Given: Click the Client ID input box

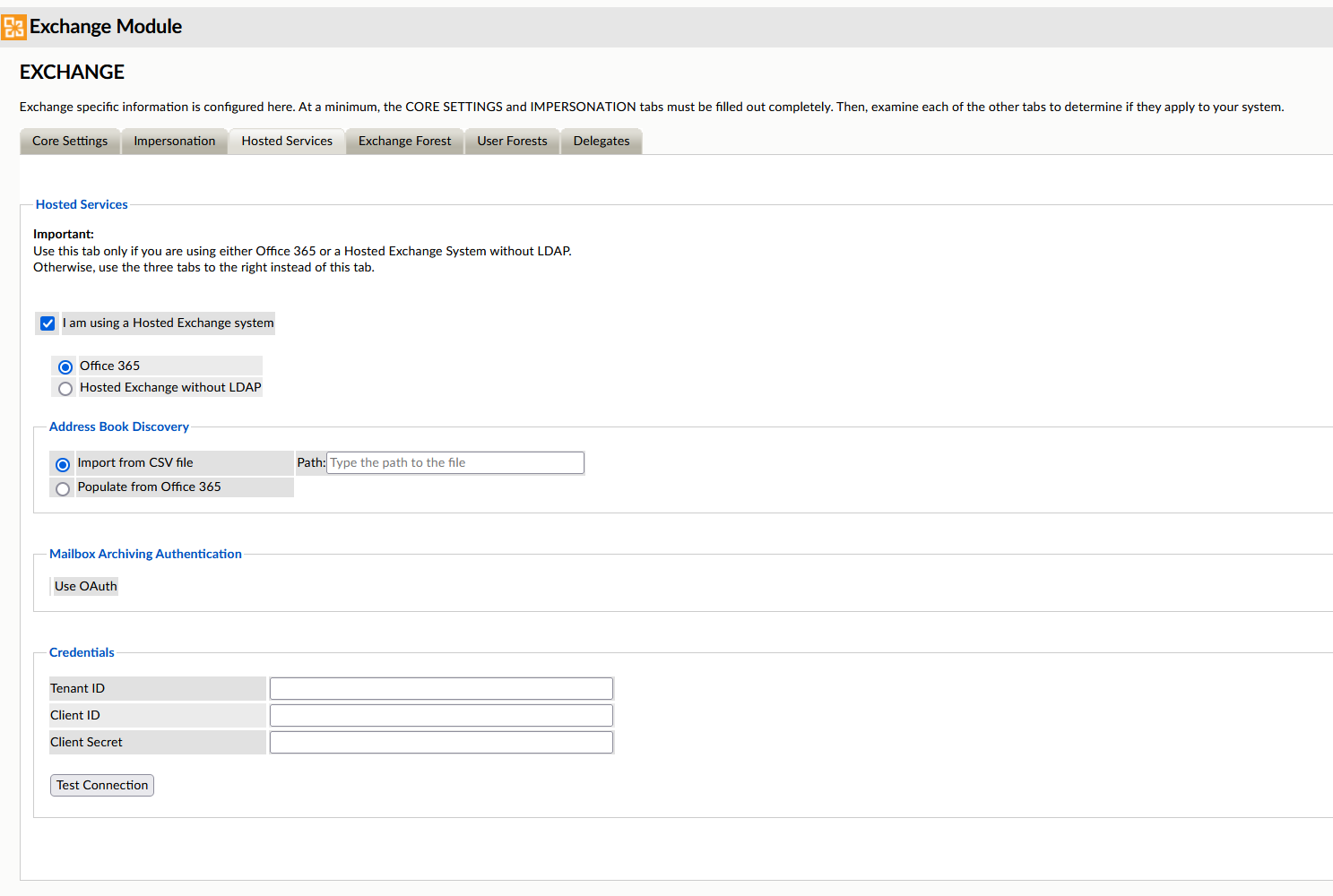Looking at the screenshot, I should [441, 715].
